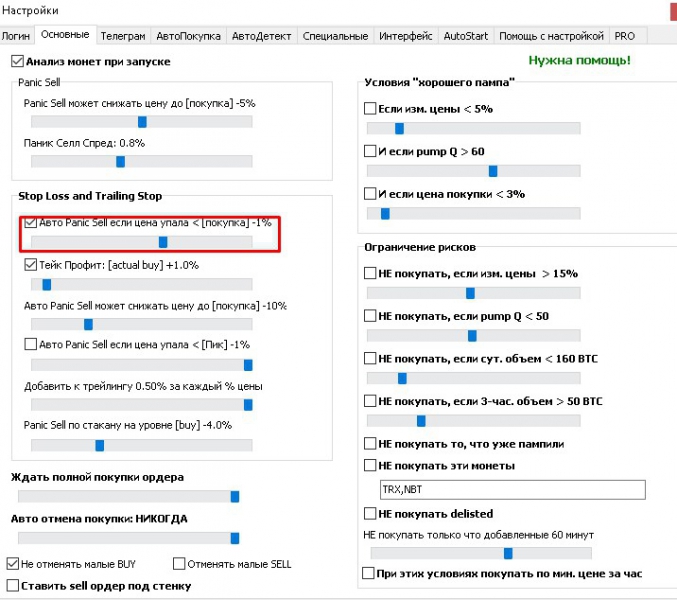Select the Специальные tab
677x600 pixels.
(335, 36)
